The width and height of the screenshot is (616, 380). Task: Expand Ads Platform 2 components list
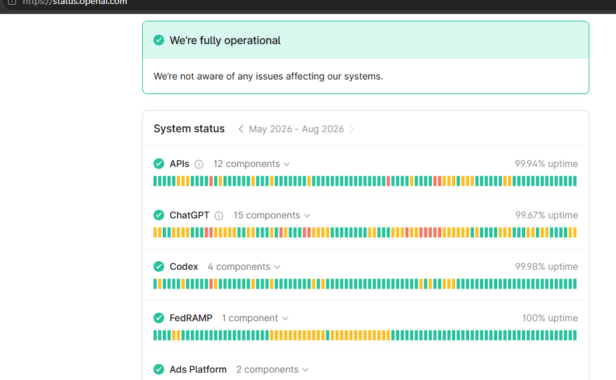[272, 369]
